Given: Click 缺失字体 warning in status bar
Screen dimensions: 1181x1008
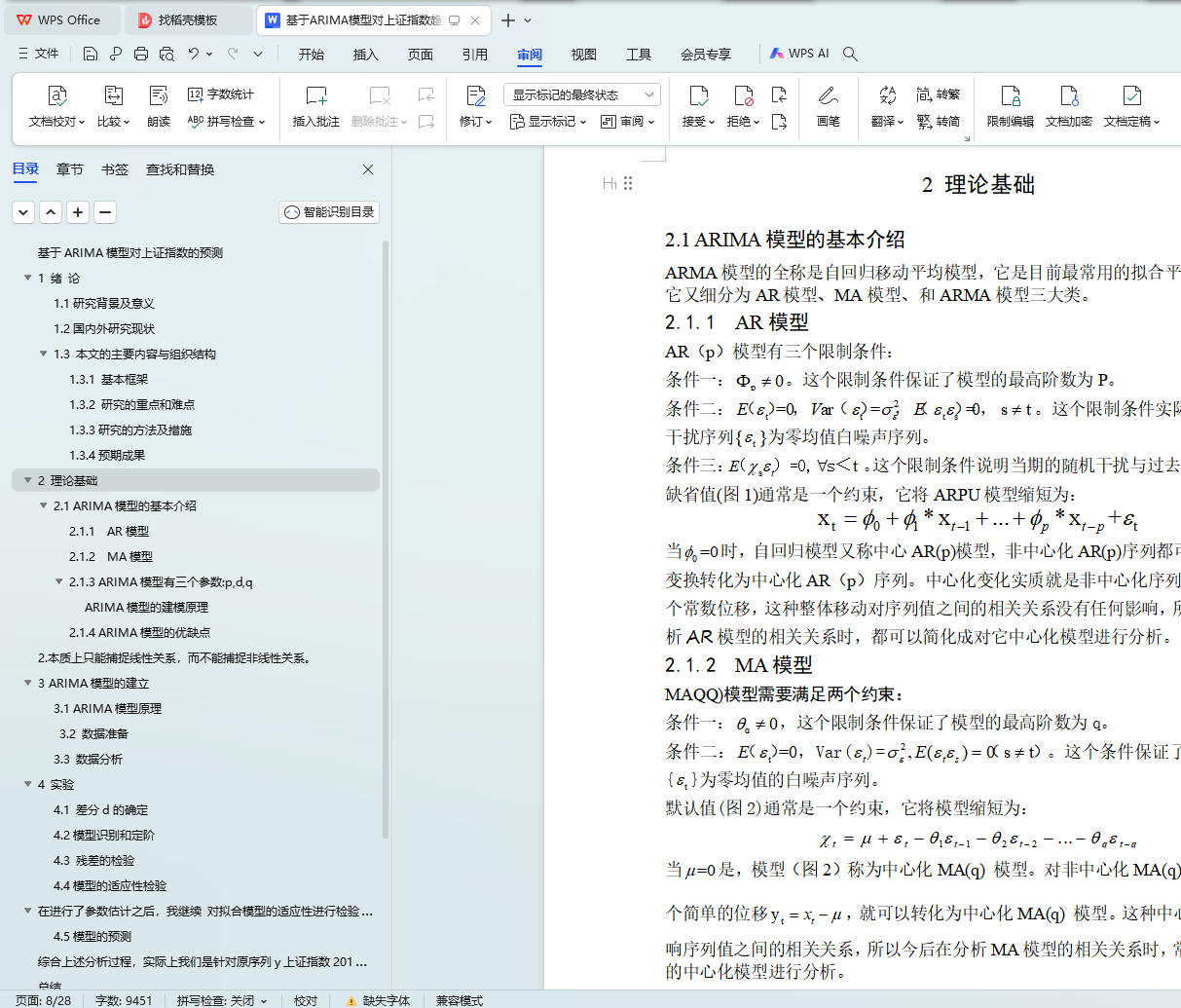Looking at the screenshot, I should pyautogui.click(x=378, y=1000).
